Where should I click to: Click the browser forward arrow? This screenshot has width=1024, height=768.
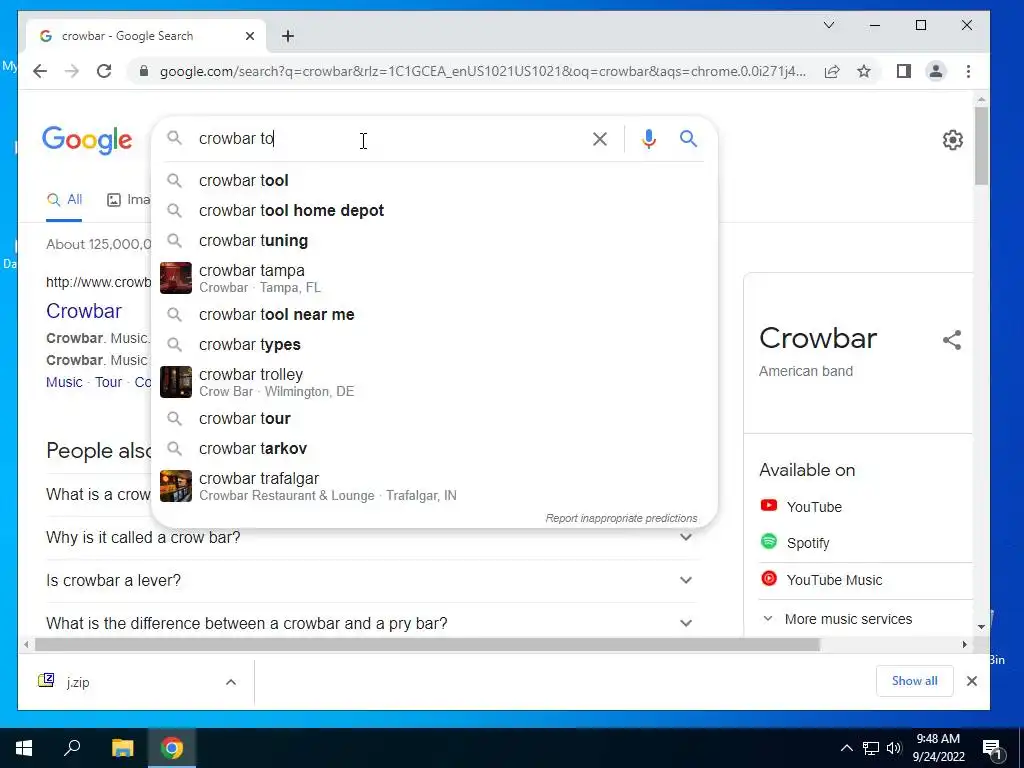pos(72,71)
